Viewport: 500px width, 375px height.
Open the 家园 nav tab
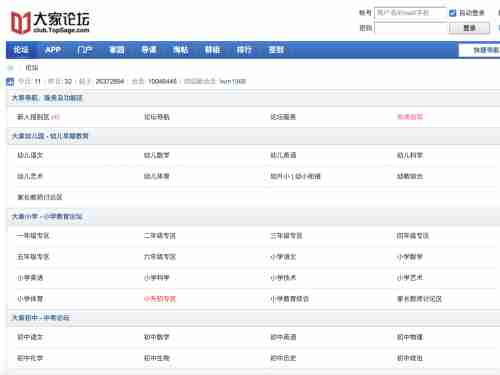pos(117,50)
